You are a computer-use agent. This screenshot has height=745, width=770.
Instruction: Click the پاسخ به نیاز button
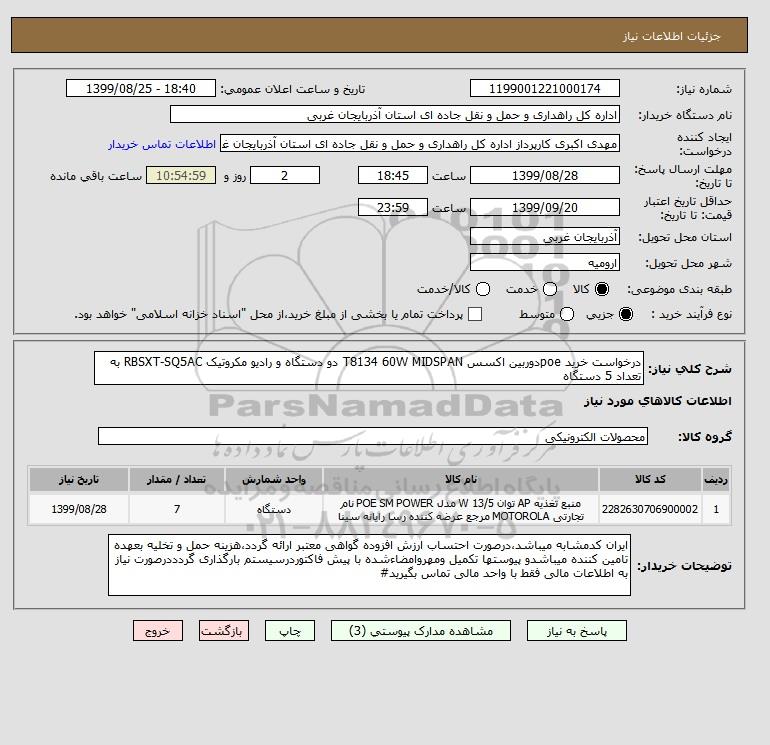(577, 631)
